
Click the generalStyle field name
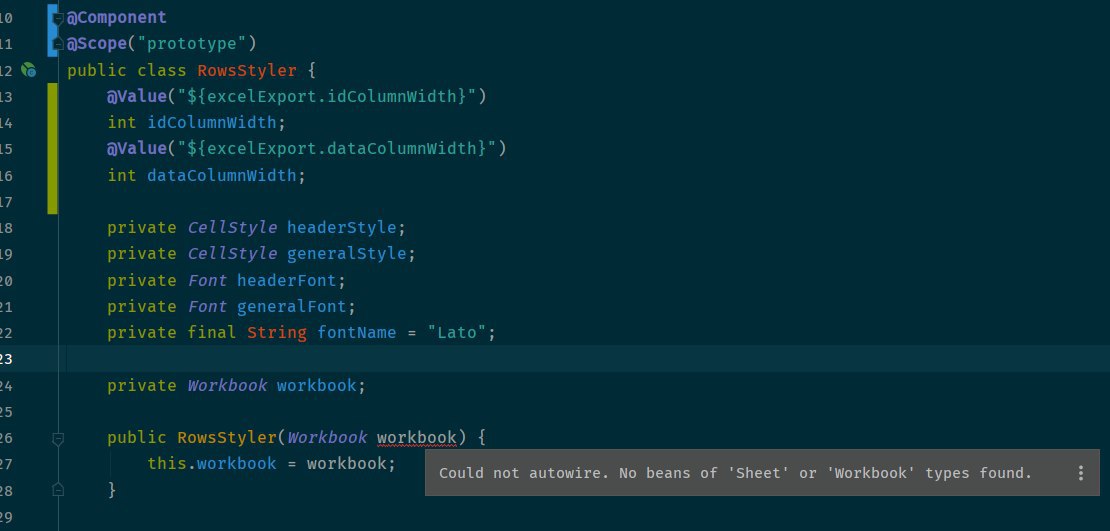346,253
